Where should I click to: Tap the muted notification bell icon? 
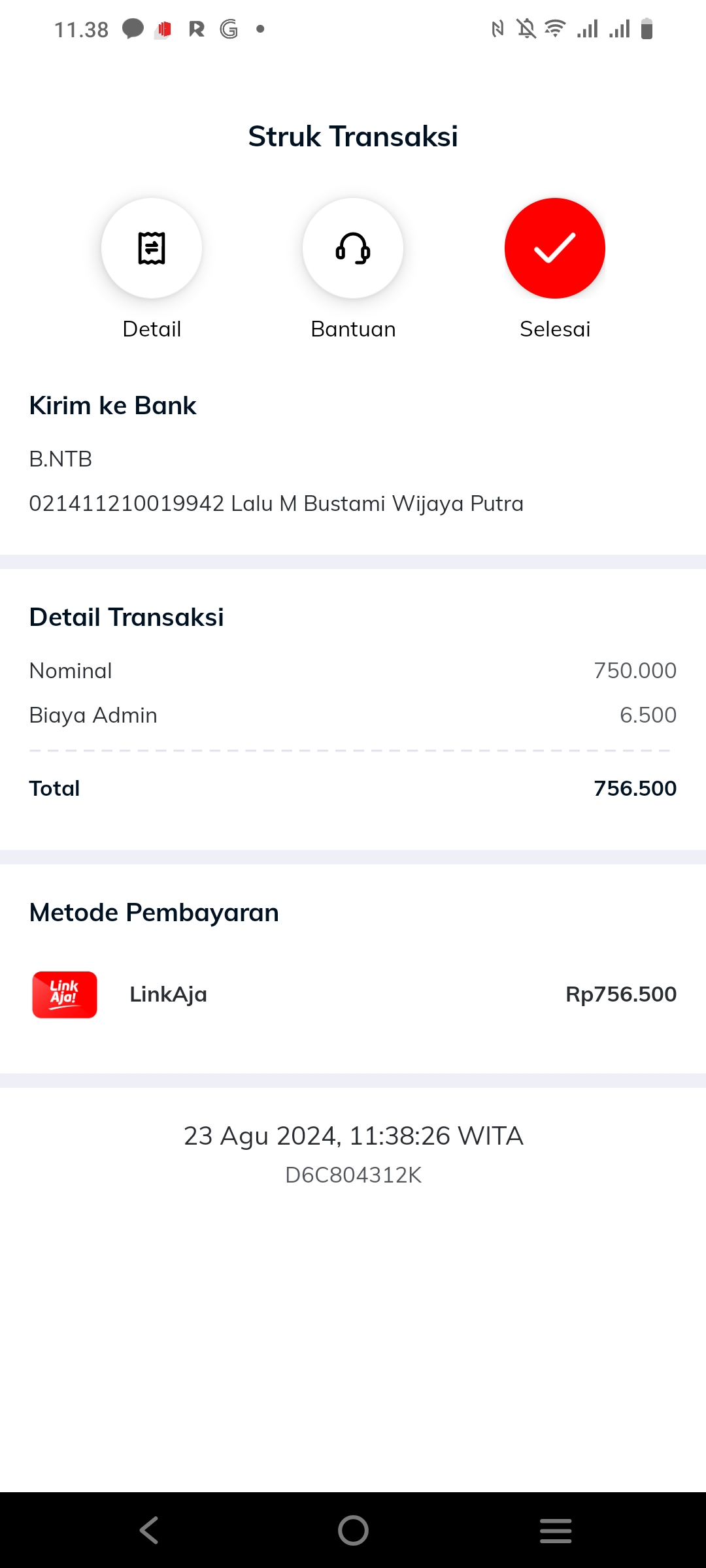pyautogui.click(x=526, y=29)
